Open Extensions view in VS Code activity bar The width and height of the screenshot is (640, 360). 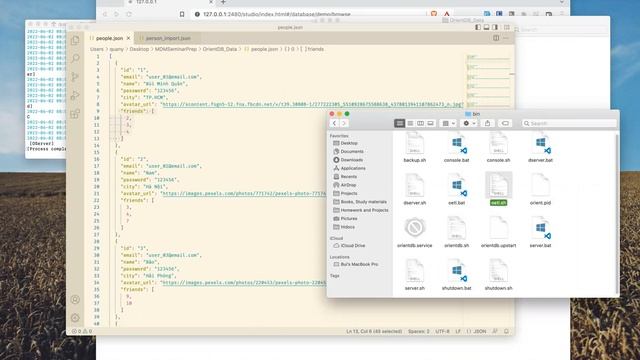[x=75, y=113]
